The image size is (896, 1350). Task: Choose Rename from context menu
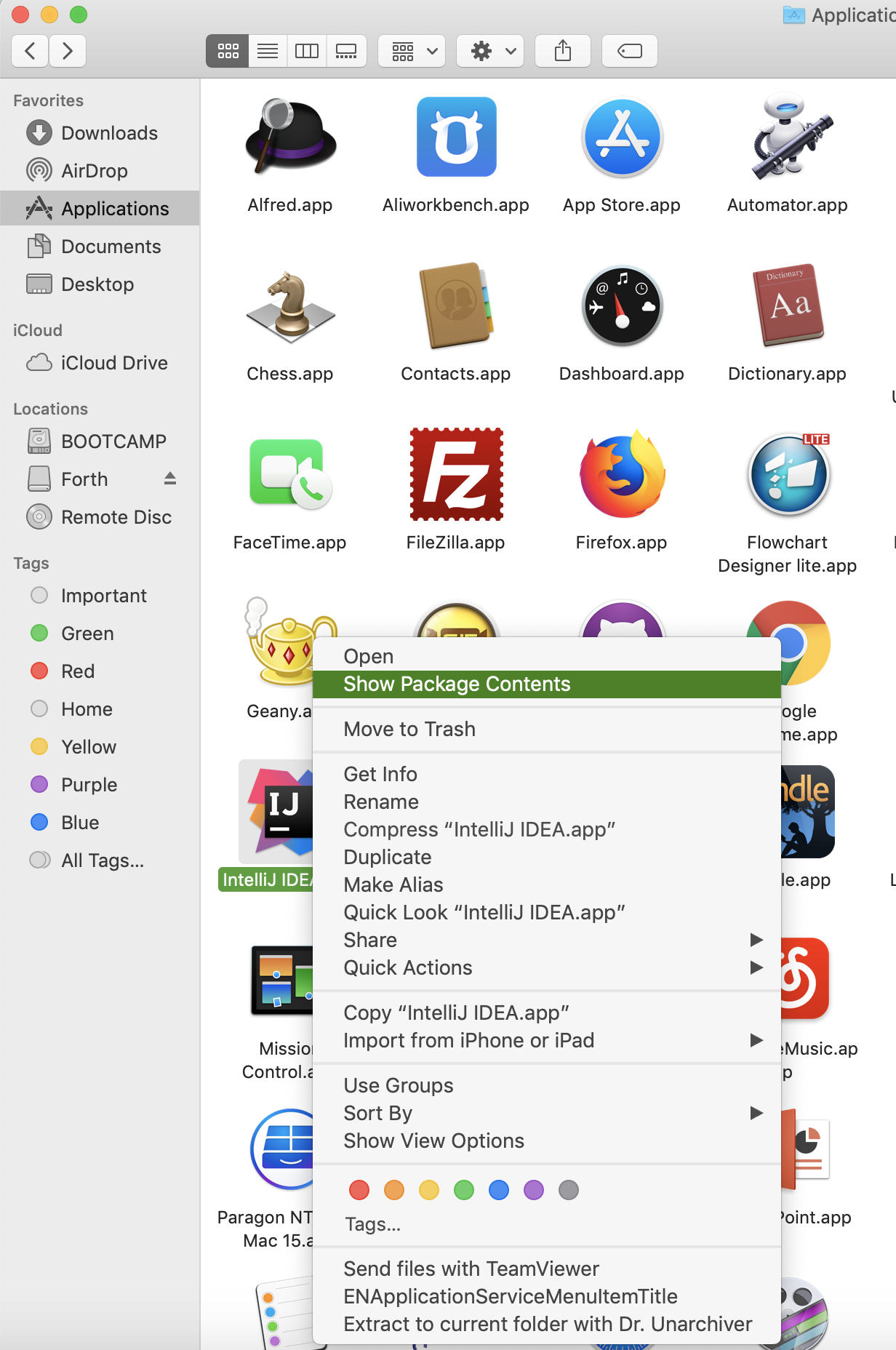coord(547,802)
